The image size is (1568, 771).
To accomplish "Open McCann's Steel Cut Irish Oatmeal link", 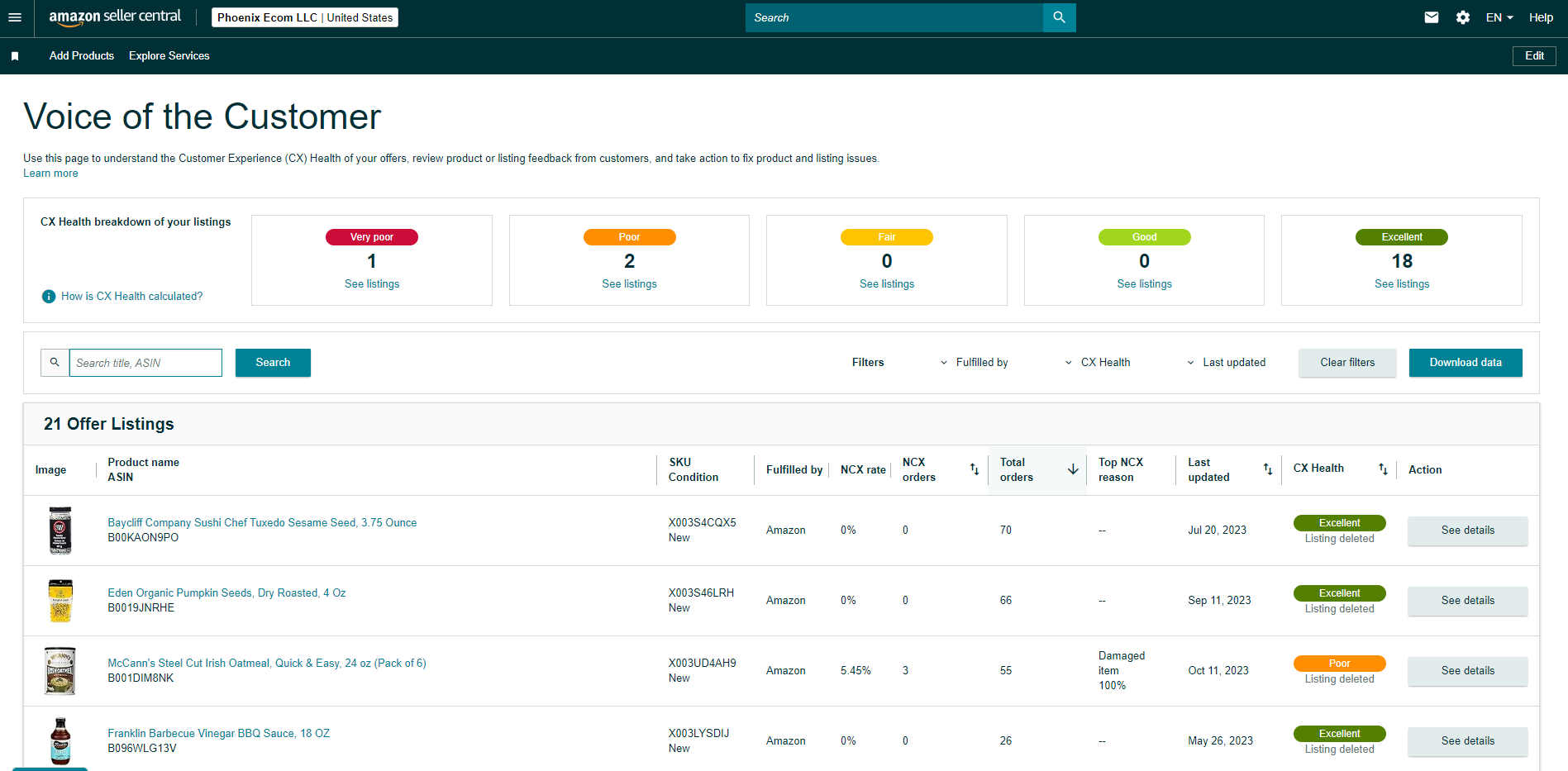I will [x=267, y=664].
